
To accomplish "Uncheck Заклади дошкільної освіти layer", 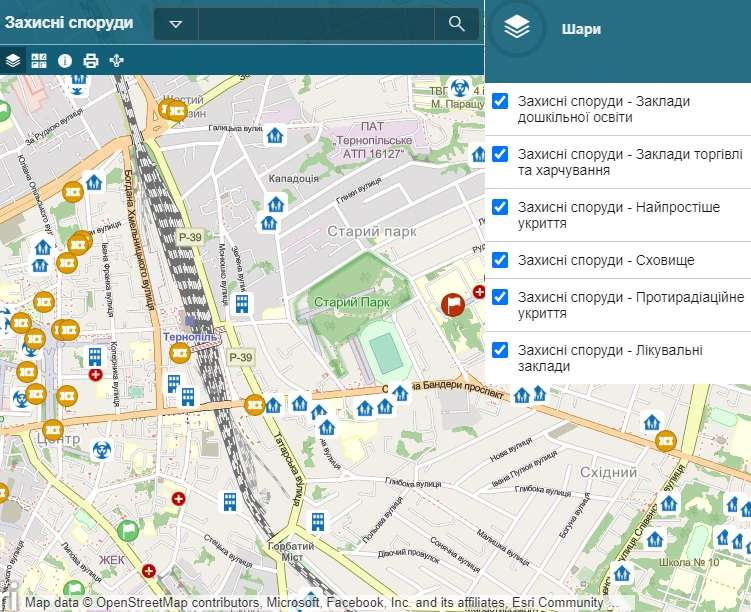I will 501,101.
